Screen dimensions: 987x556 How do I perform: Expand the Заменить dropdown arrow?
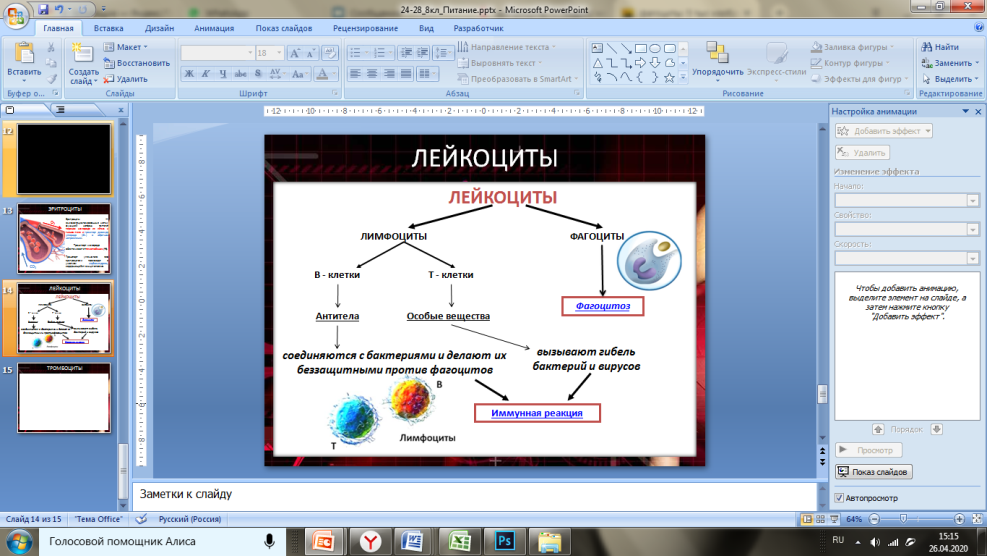coord(978,63)
